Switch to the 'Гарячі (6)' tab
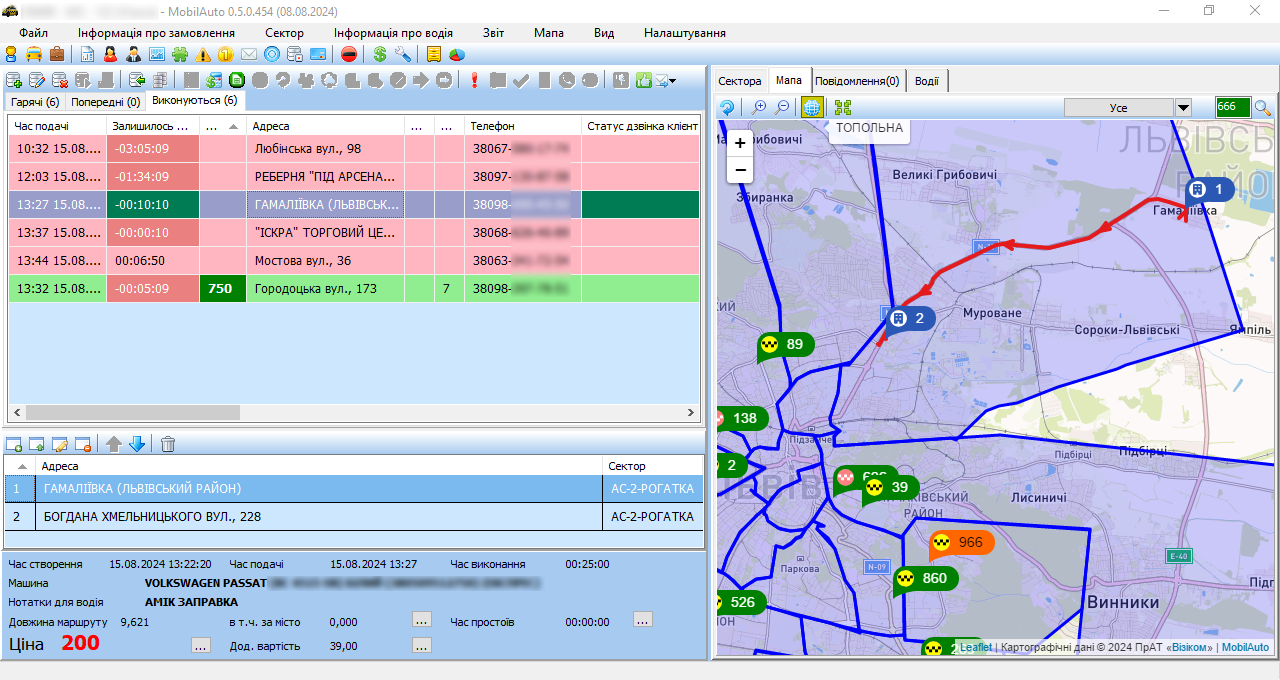The image size is (1280, 680). [35, 102]
